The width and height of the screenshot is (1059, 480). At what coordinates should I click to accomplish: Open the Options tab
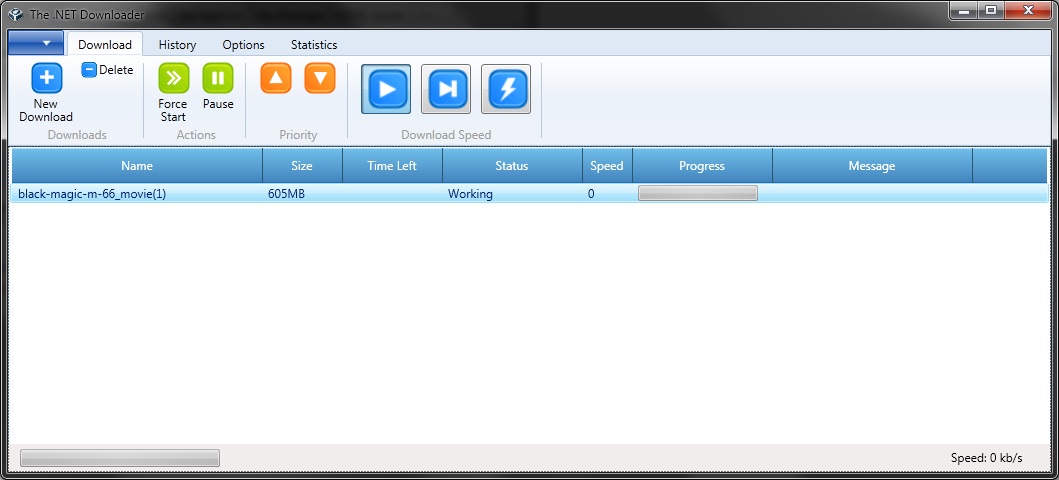243,45
